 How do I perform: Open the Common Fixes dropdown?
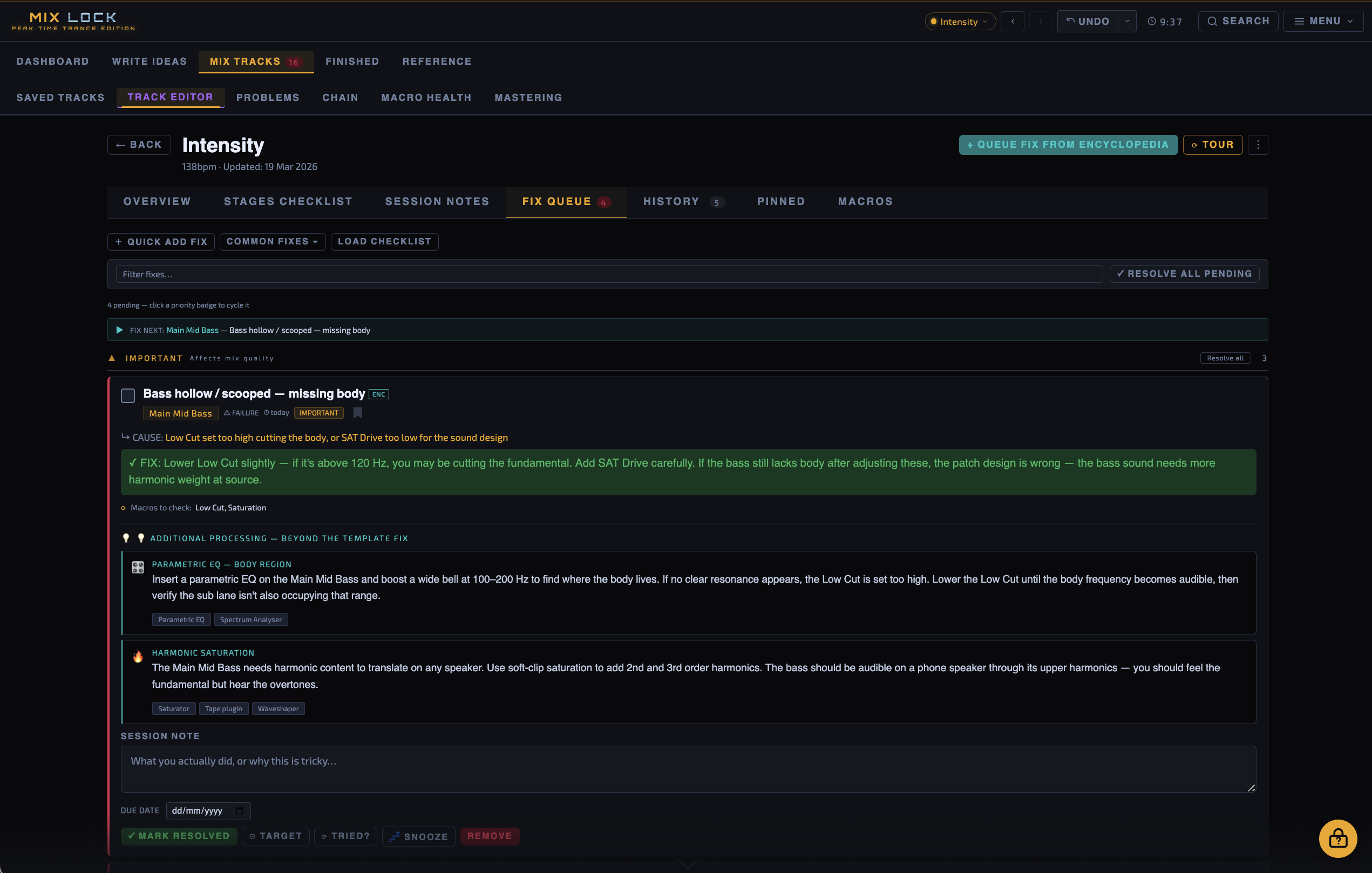273,242
